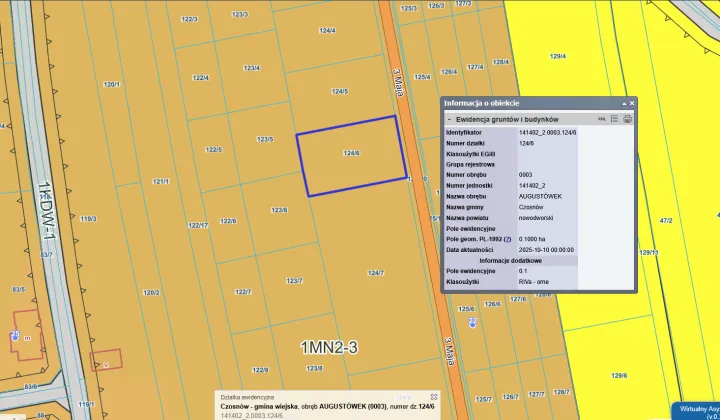
Task: Click the small red building outline near 119/1
Action: click(x=106, y=360)
